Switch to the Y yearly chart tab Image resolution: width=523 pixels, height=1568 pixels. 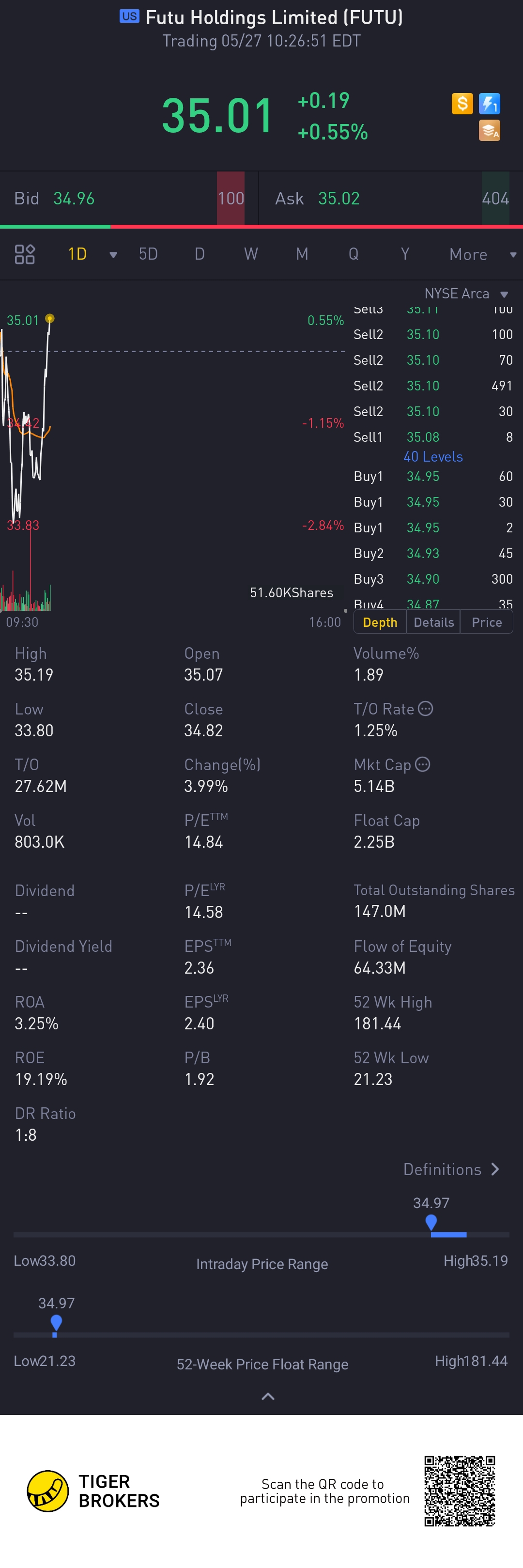point(405,254)
